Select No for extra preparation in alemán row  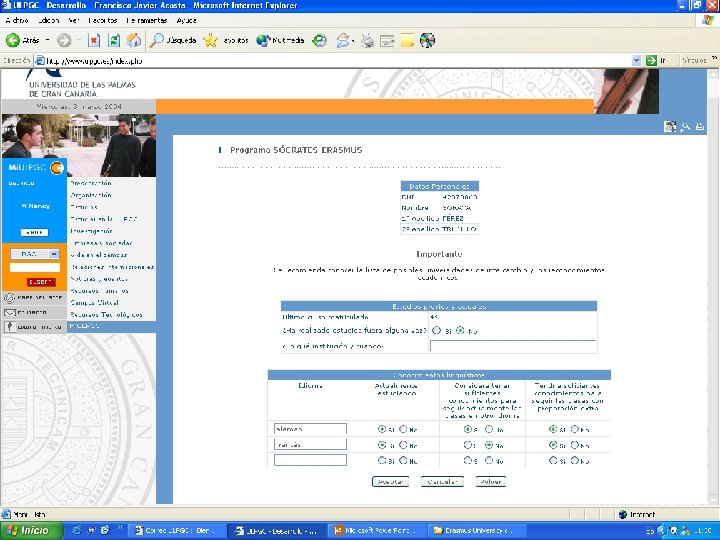point(574,429)
